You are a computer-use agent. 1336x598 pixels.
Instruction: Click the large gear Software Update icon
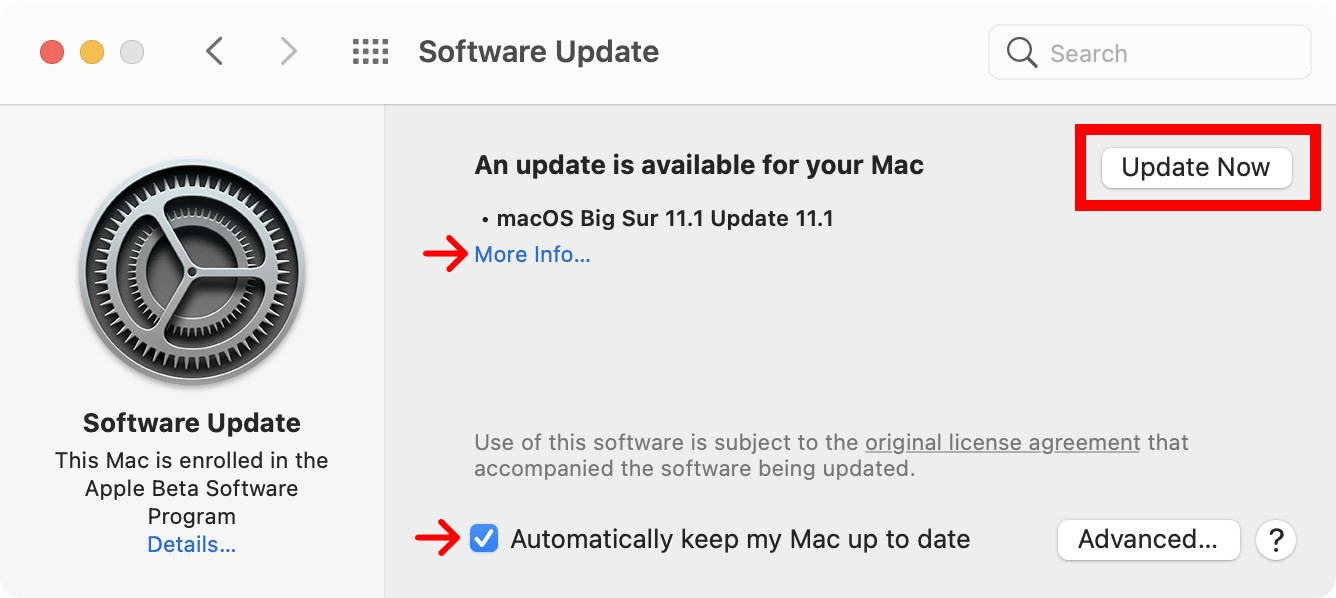coord(192,272)
